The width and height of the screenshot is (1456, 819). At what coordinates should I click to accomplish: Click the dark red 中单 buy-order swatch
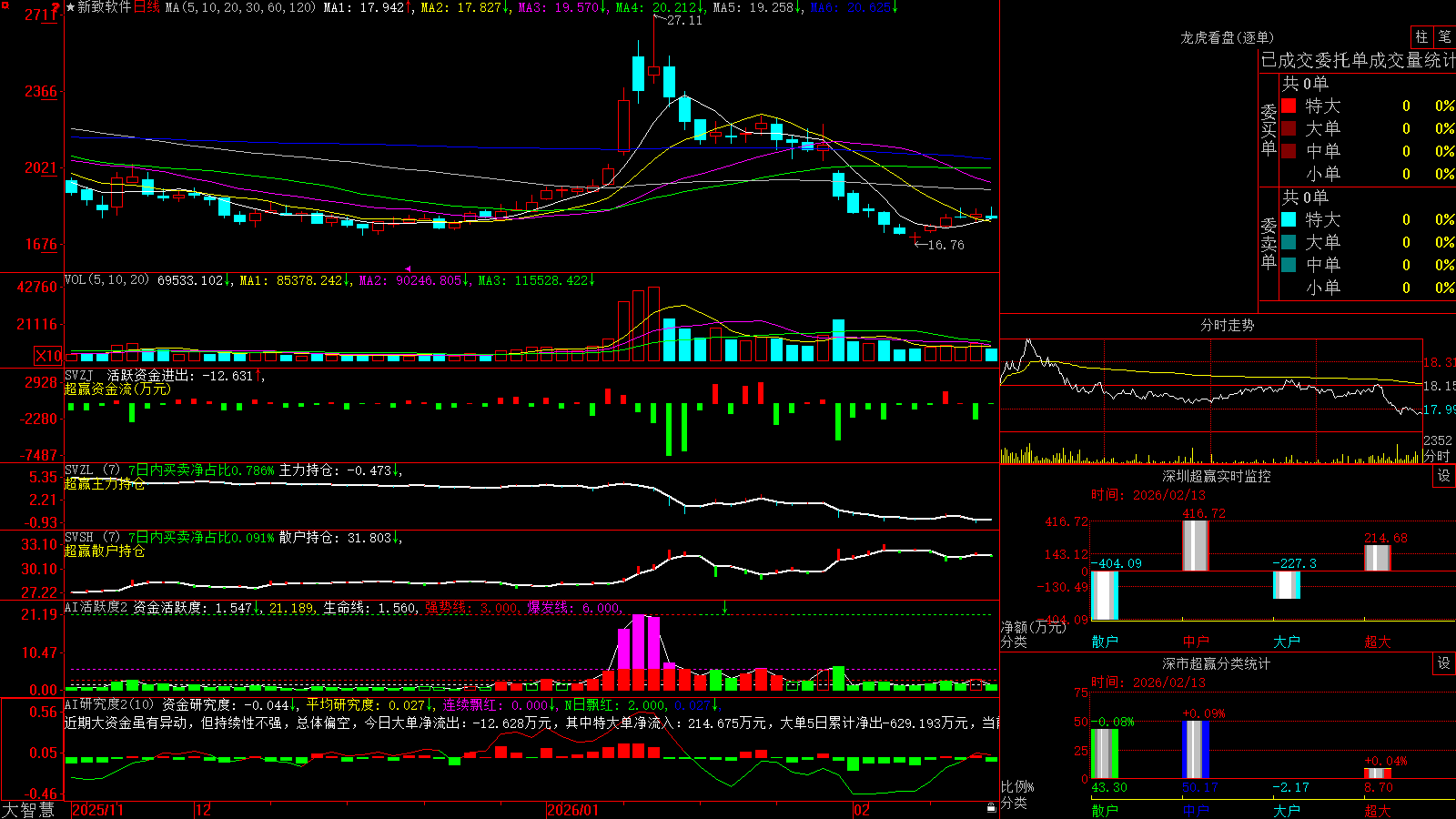[x=1289, y=151]
